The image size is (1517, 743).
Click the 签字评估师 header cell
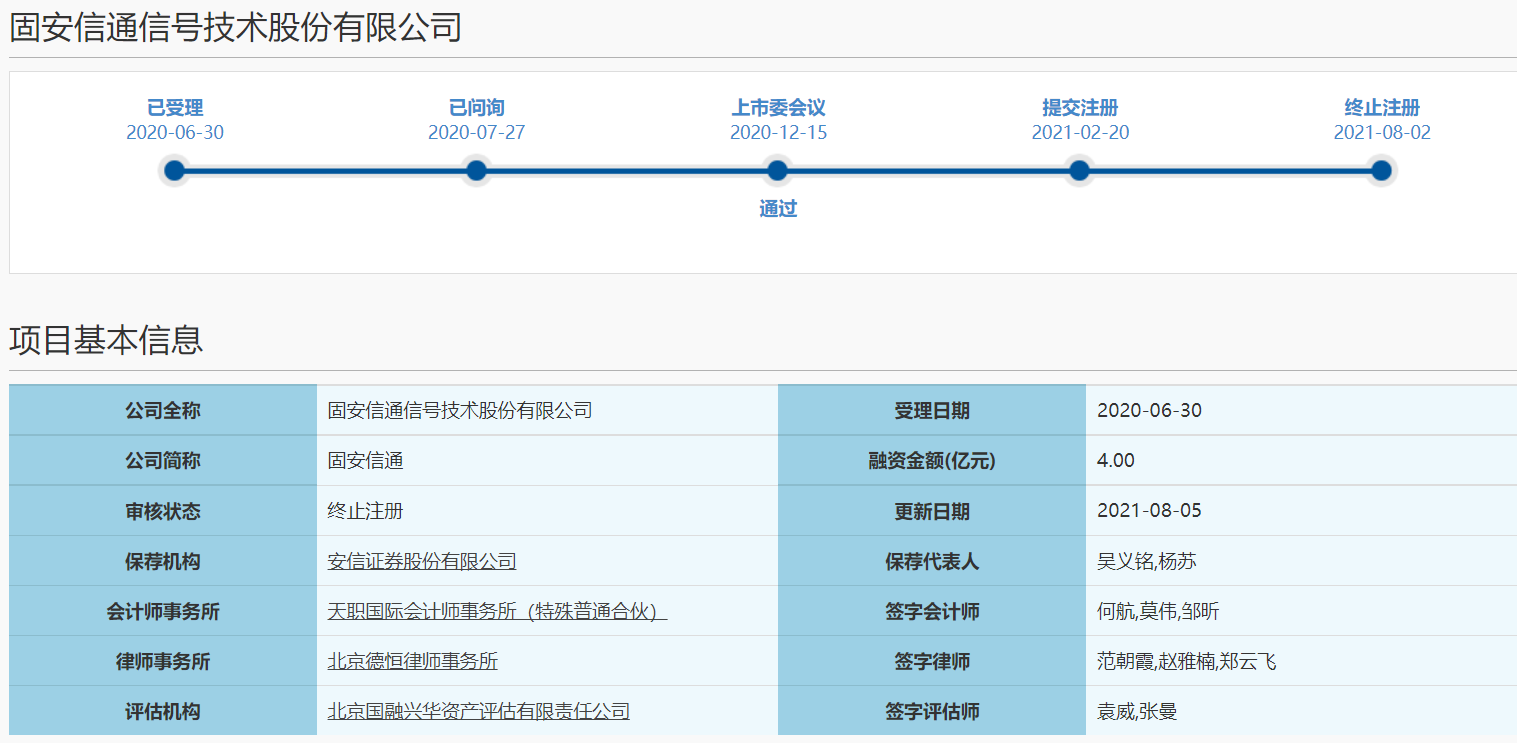[x=932, y=711]
